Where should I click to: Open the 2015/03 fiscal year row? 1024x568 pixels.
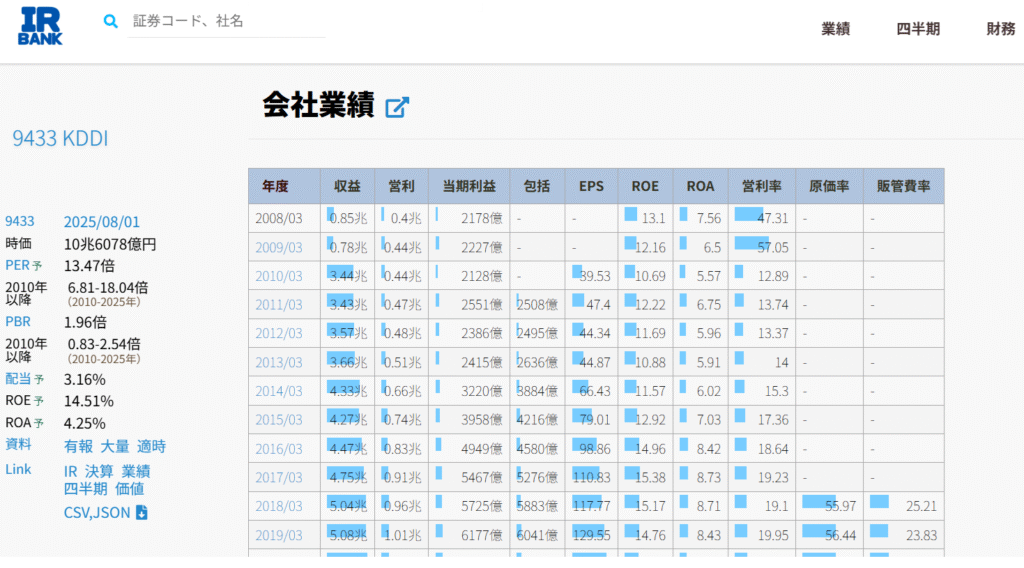279,420
